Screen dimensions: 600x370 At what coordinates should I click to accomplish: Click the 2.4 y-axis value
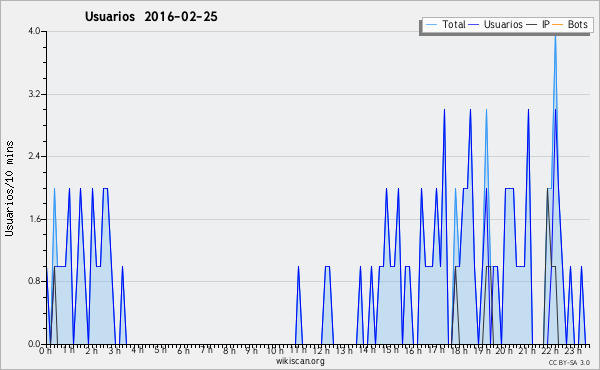(34, 156)
